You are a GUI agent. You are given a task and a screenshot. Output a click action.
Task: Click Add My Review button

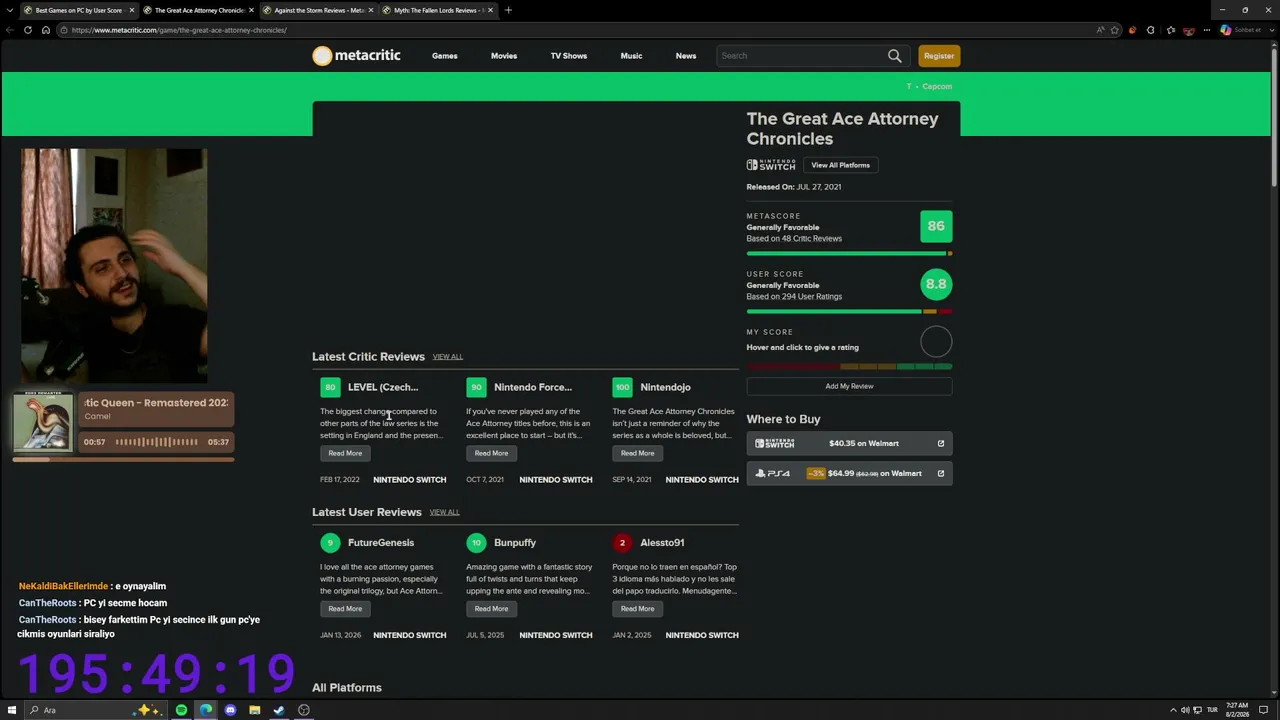pyautogui.click(x=849, y=386)
